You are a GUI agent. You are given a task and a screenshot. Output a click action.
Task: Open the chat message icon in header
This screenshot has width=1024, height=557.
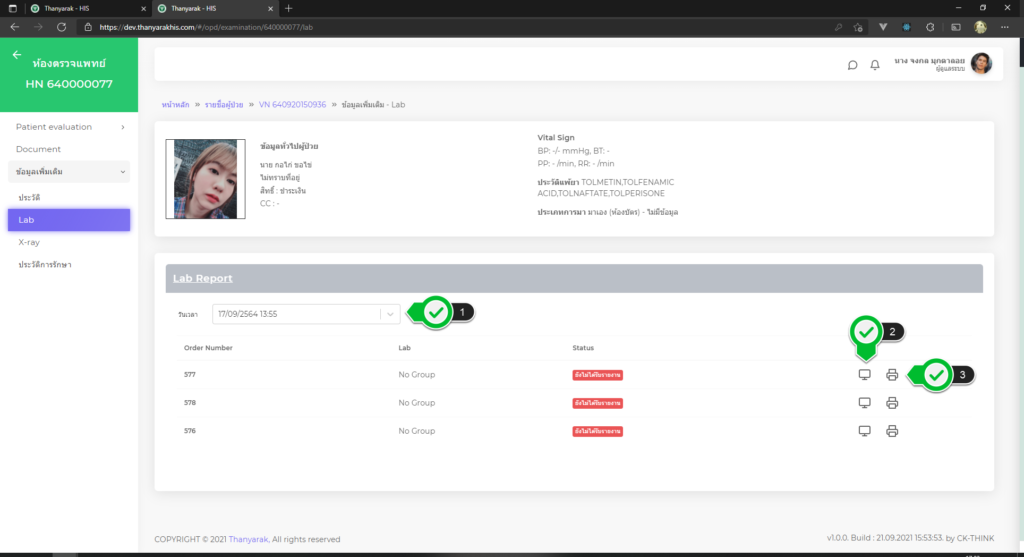pyautogui.click(x=852, y=65)
